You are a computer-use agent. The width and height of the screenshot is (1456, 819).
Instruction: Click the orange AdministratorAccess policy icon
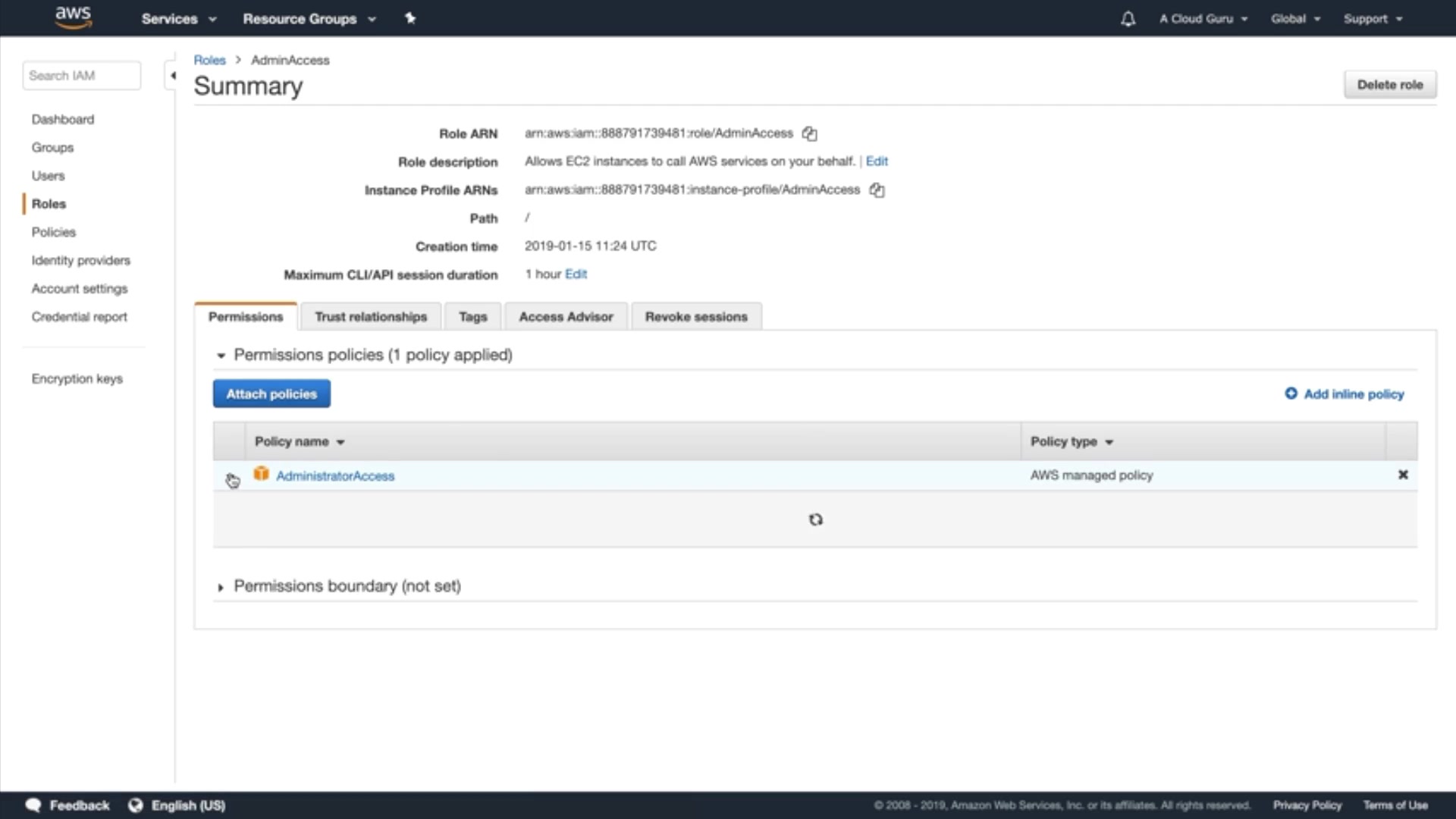[261, 474]
